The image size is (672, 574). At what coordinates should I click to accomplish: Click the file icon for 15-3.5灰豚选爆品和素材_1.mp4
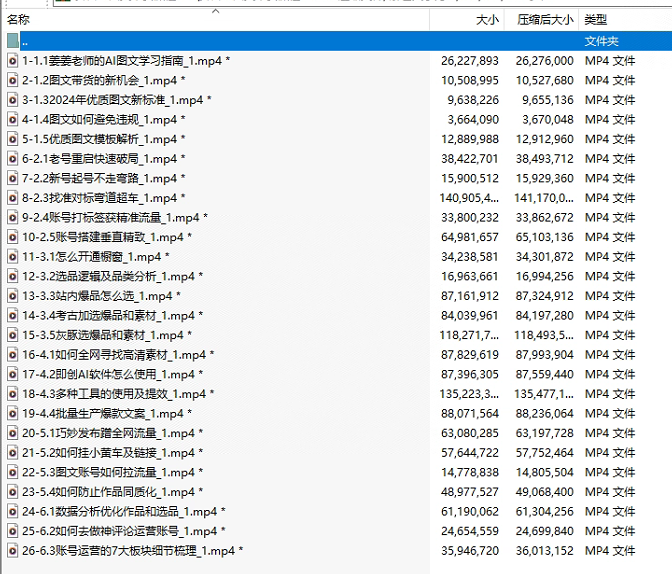(x=13, y=335)
